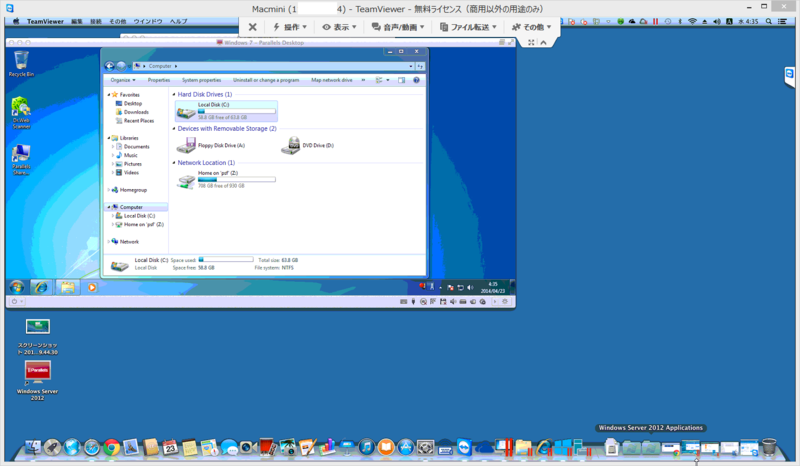Select the Floppy Disk Drive (A:) icon
Screen dimensions: 800x466
tap(211, 145)
